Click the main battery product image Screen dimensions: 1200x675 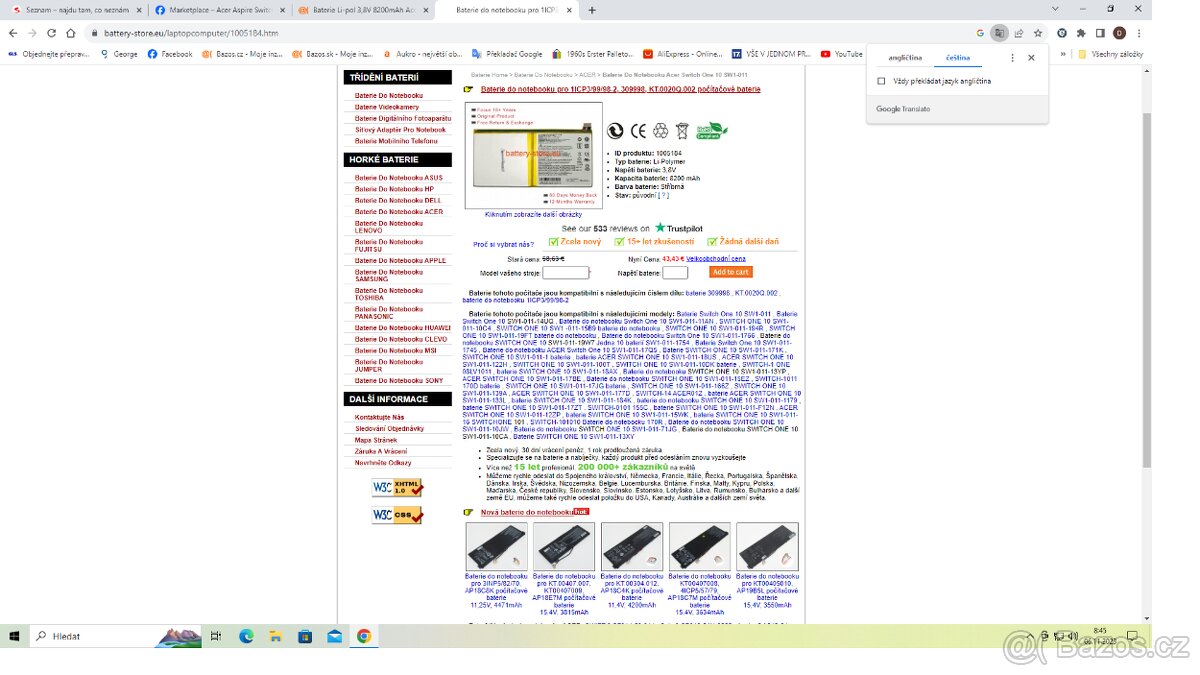534,154
